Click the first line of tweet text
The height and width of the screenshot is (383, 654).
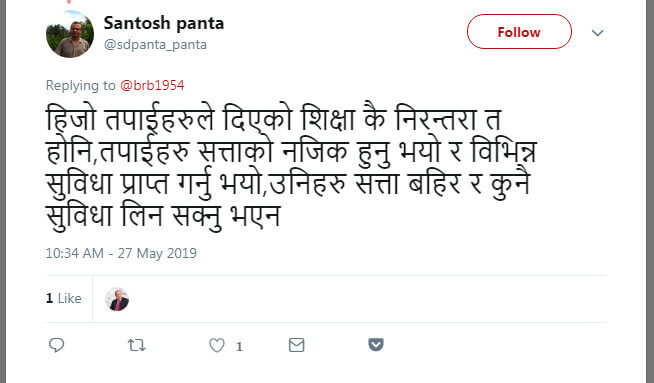273,119
